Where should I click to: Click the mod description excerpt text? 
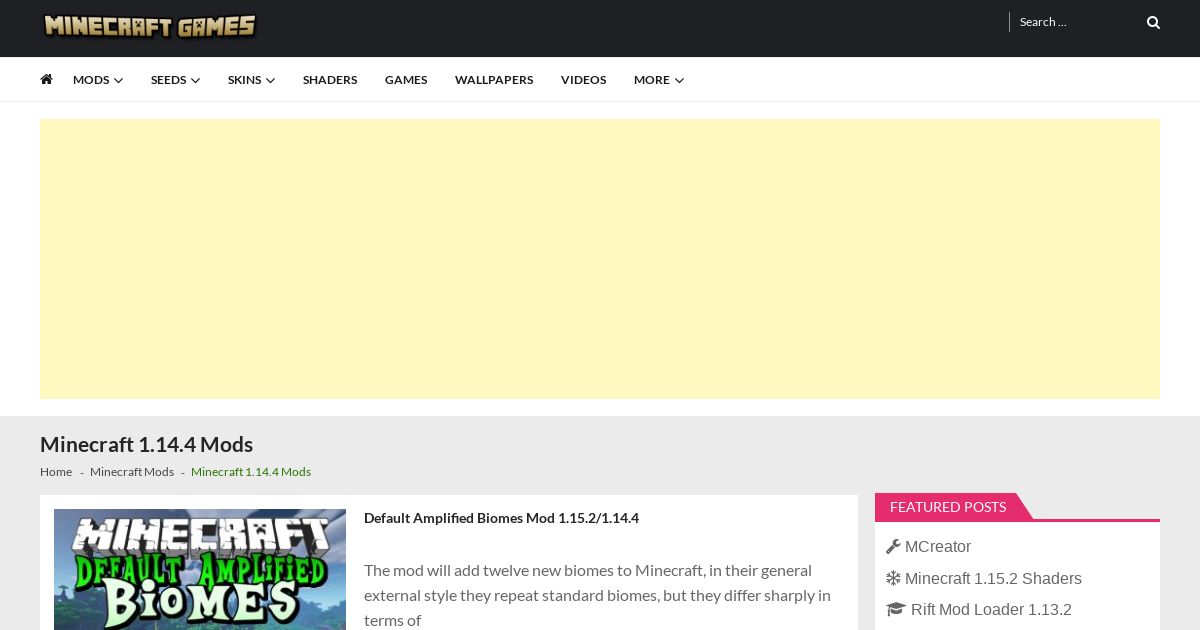597,595
